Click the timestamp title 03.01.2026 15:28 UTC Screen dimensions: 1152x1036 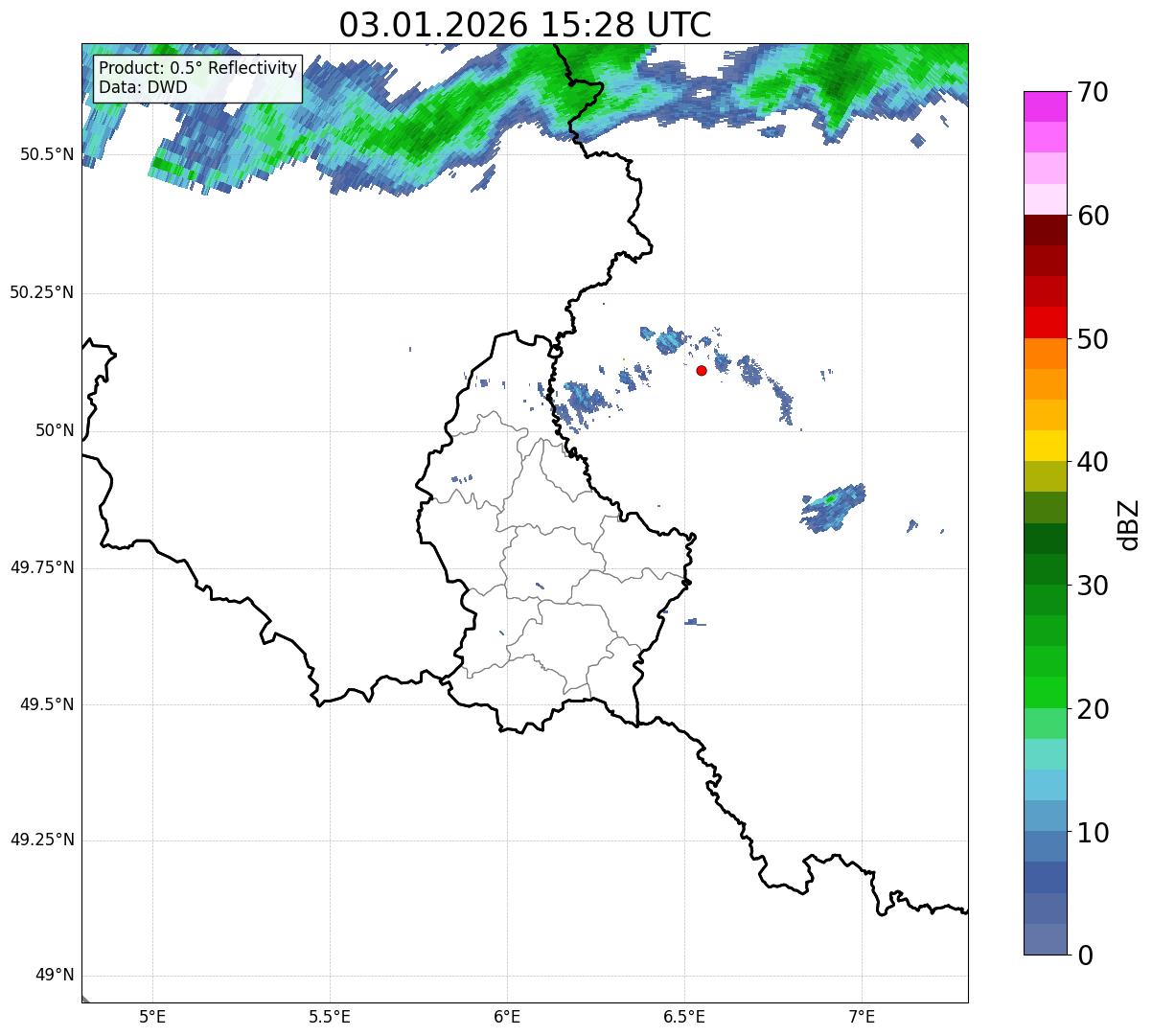(x=525, y=25)
